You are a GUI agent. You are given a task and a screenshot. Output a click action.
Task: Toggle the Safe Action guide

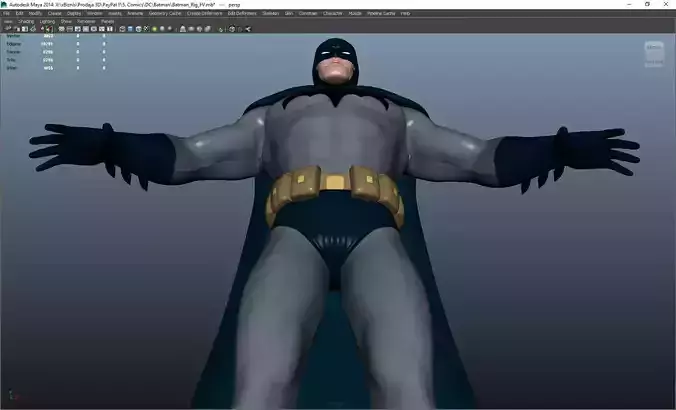click(101, 29)
